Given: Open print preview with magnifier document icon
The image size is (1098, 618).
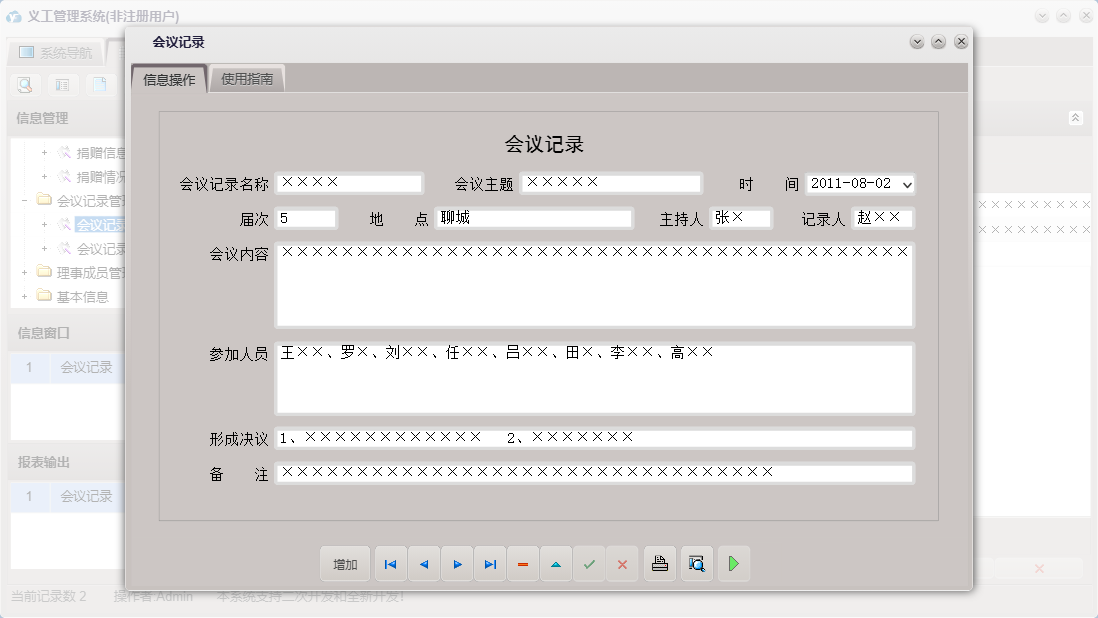Looking at the screenshot, I should click(x=696, y=564).
